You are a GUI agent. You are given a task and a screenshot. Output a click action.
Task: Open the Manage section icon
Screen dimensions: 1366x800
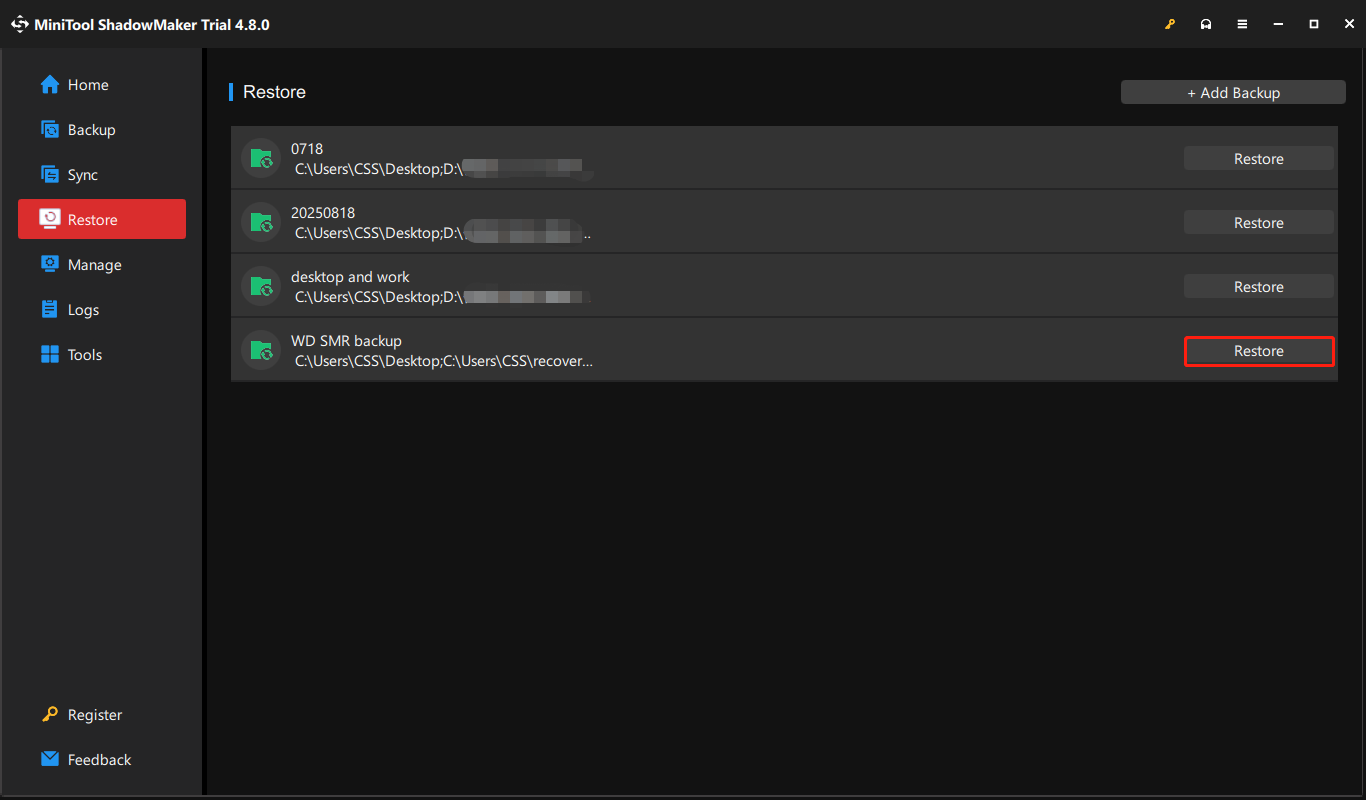coord(49,264)
